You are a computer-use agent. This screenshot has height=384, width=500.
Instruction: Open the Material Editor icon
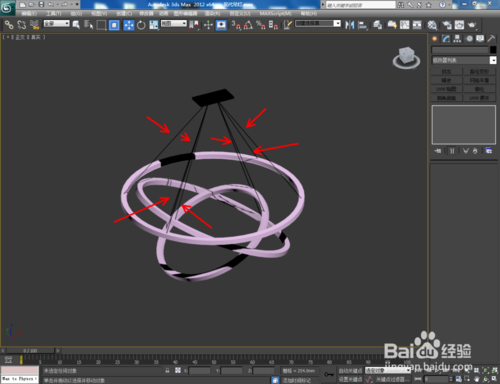(x=432, y=25)
